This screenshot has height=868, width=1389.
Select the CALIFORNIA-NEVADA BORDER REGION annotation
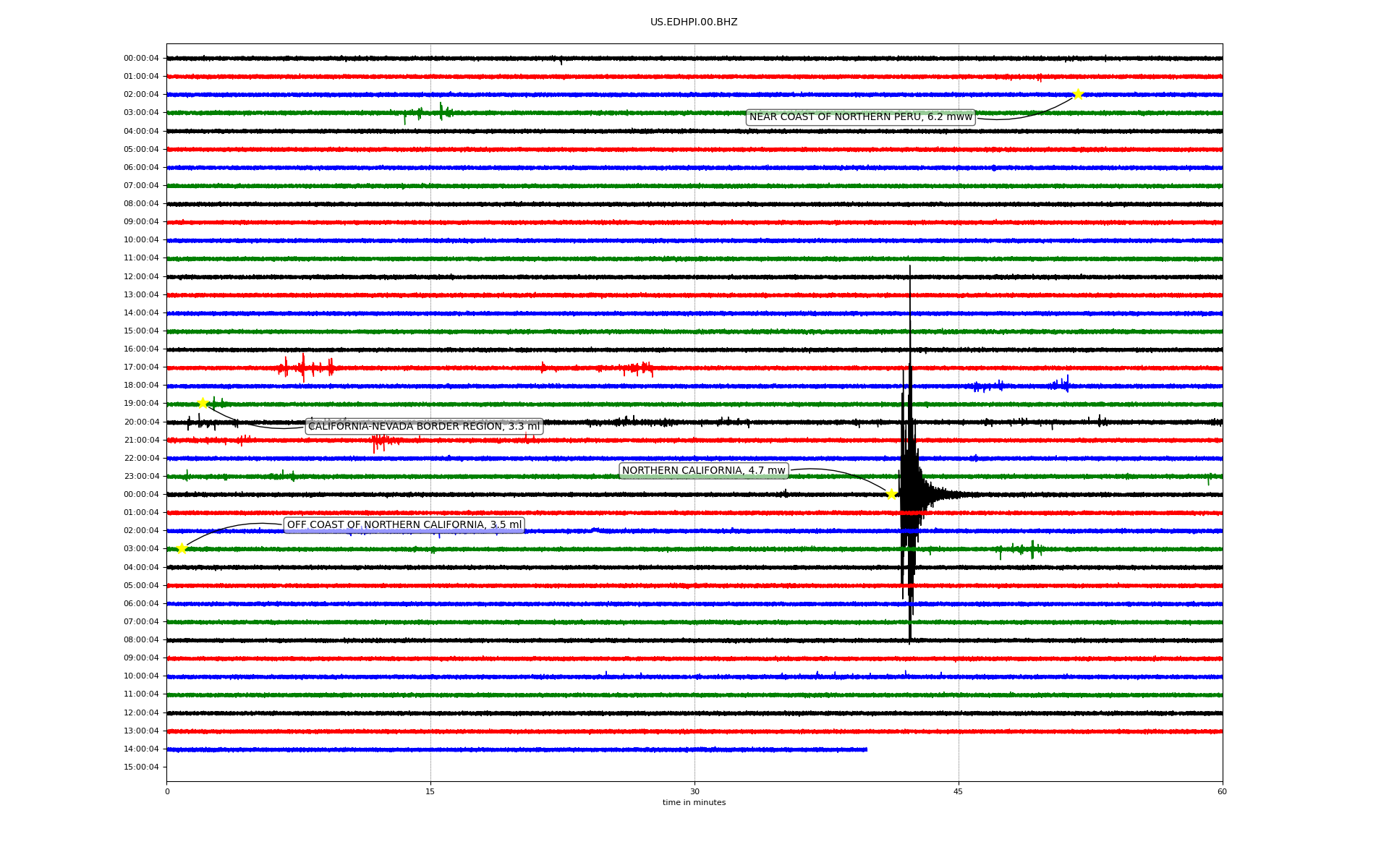pos(424,427)
